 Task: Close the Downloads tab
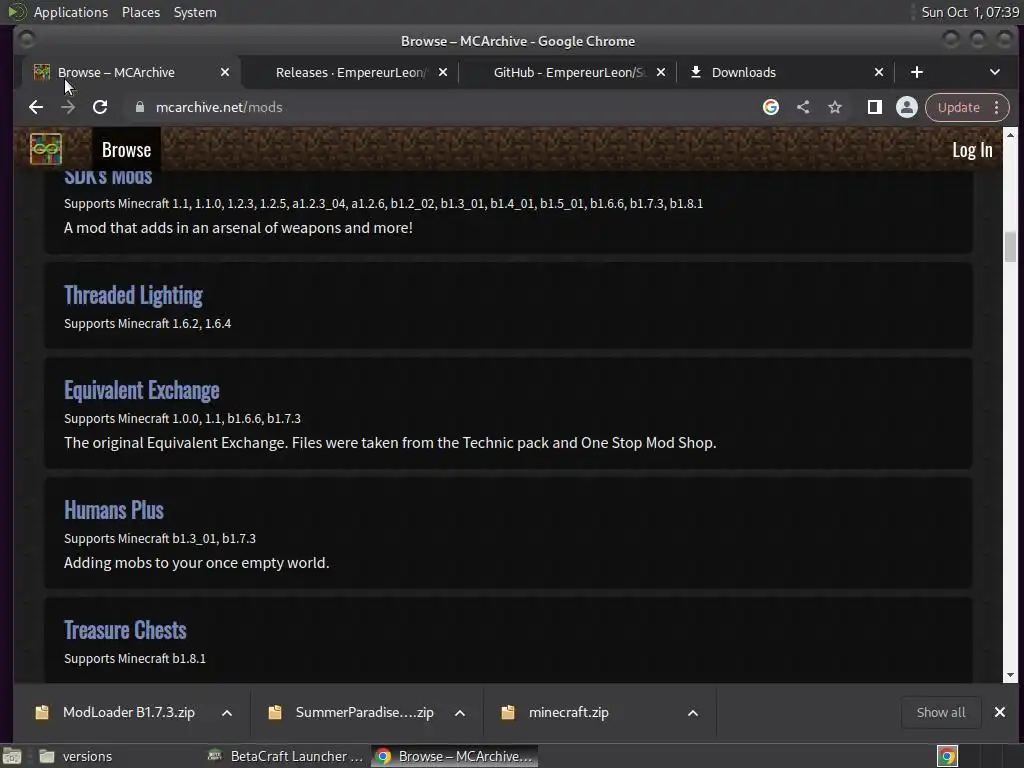click(x=879, y=72)
